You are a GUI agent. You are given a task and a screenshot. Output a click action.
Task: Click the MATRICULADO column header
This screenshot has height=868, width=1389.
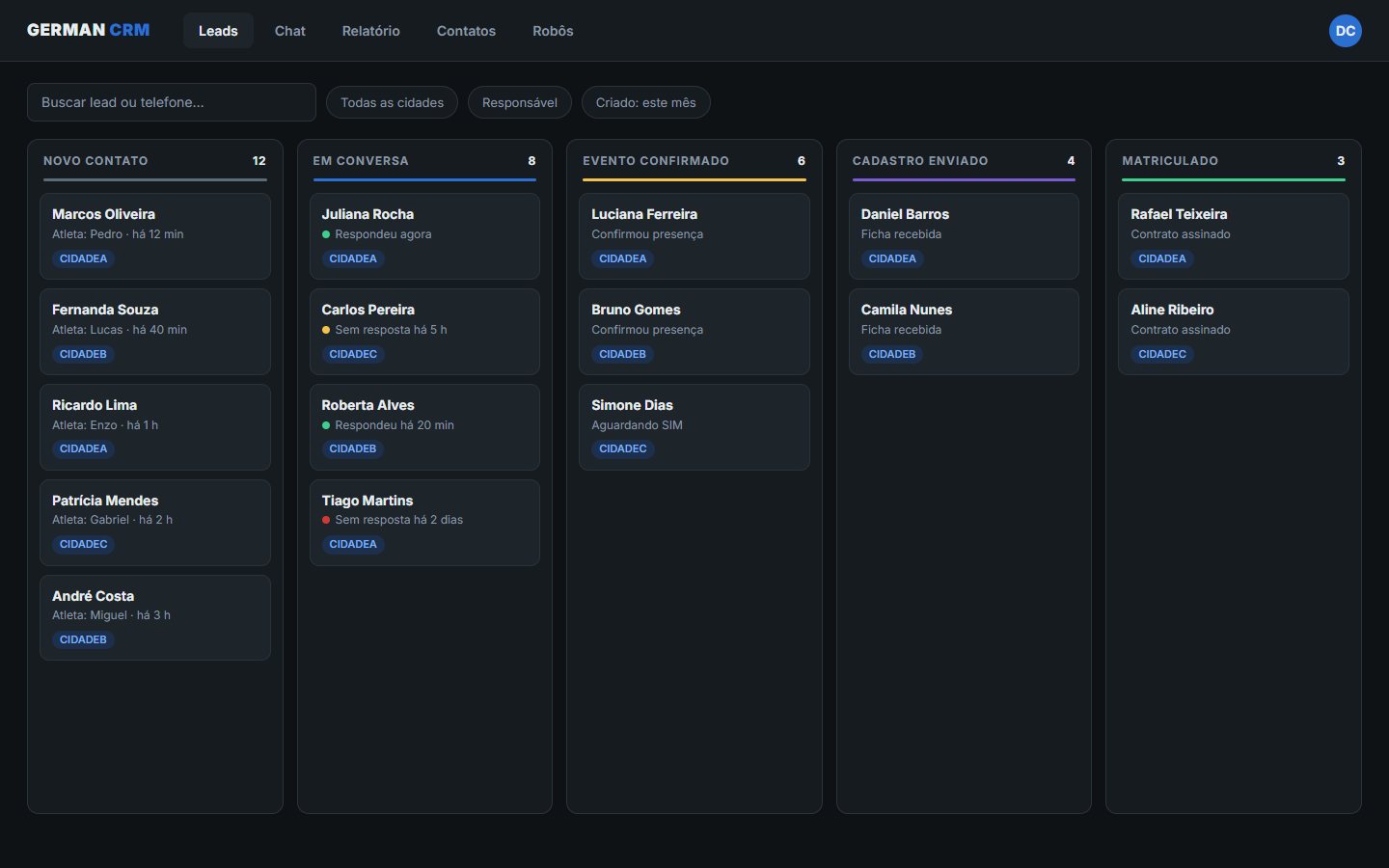coord(1170,161)
